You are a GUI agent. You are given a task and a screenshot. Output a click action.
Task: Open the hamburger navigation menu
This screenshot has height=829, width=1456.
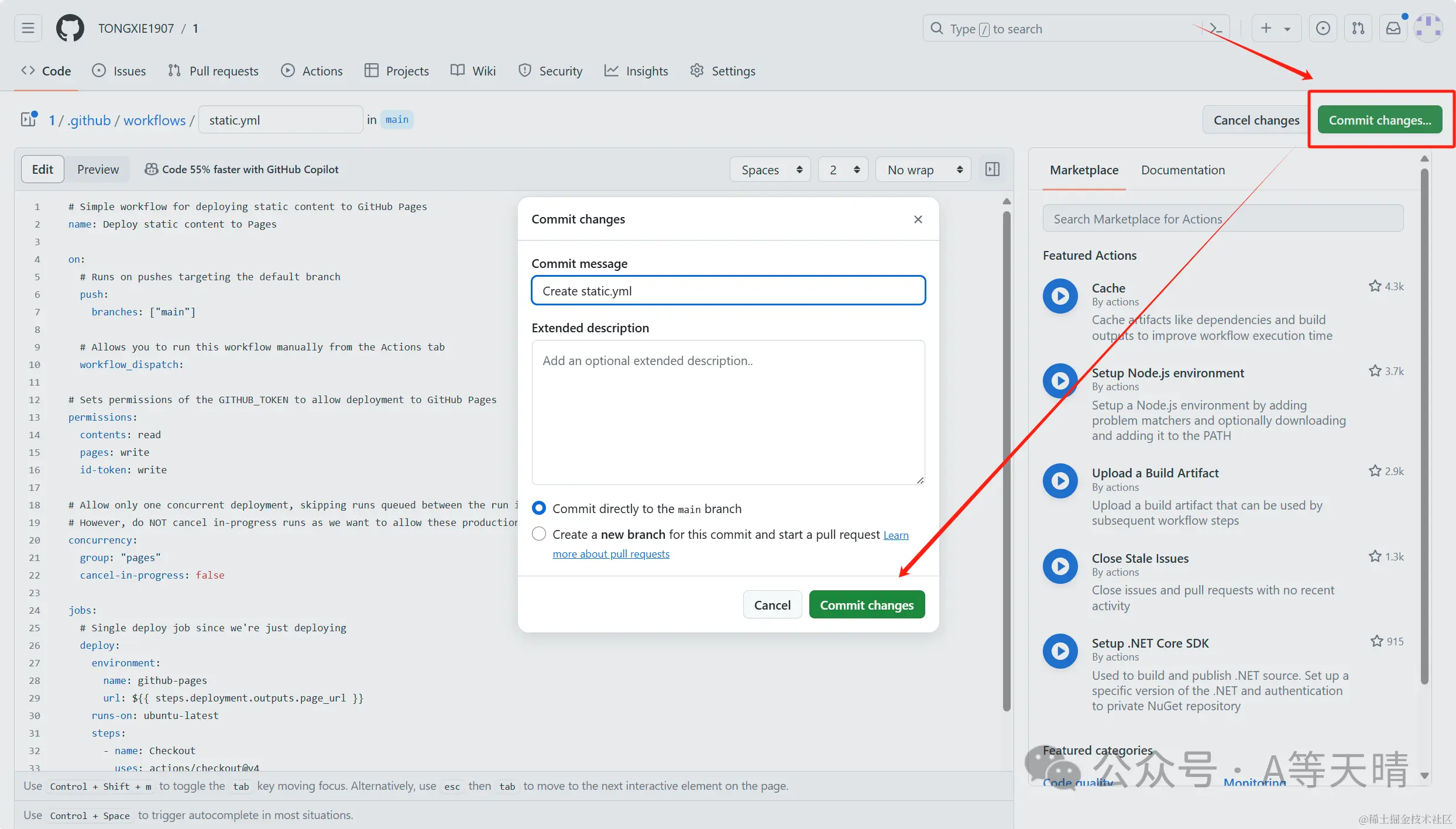[x=28, y=28]
